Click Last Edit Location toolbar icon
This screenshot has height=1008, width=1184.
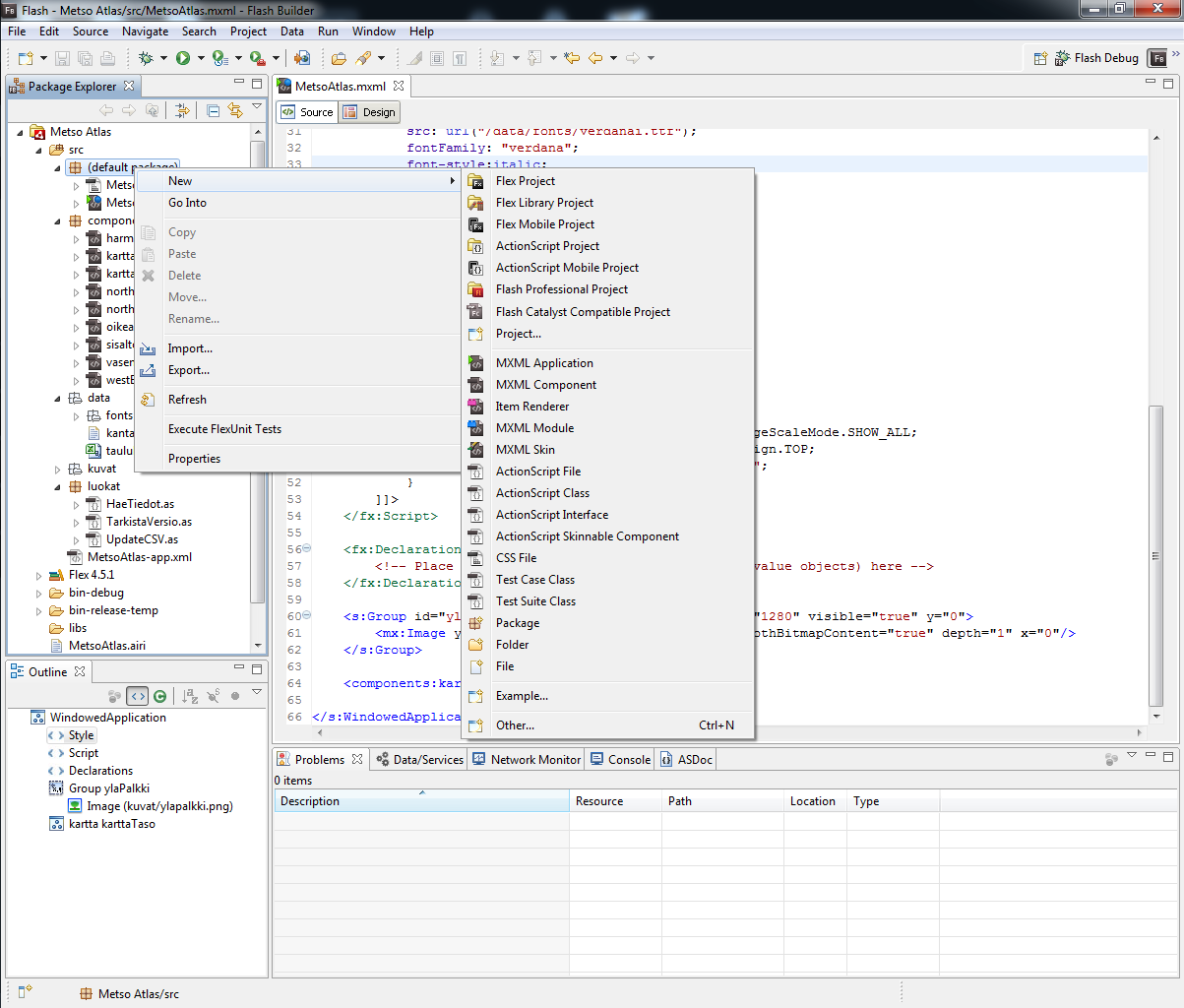pyautogui.click(x=572, y=58)
